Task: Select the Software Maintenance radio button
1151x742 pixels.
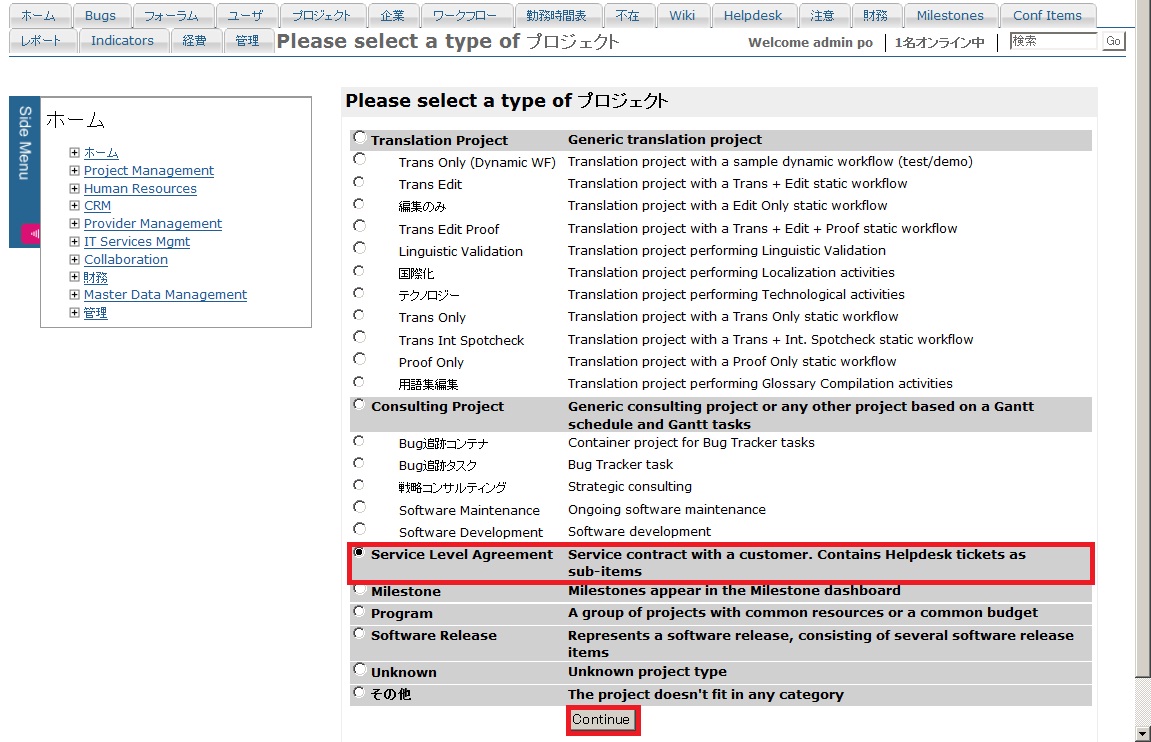Action: coord(359,506)
